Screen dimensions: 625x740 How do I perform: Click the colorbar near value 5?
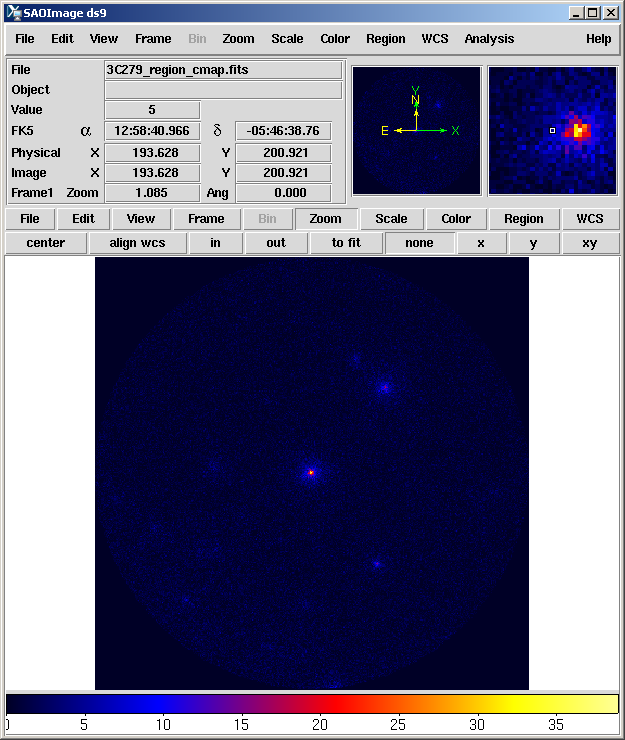pos(84,704)
